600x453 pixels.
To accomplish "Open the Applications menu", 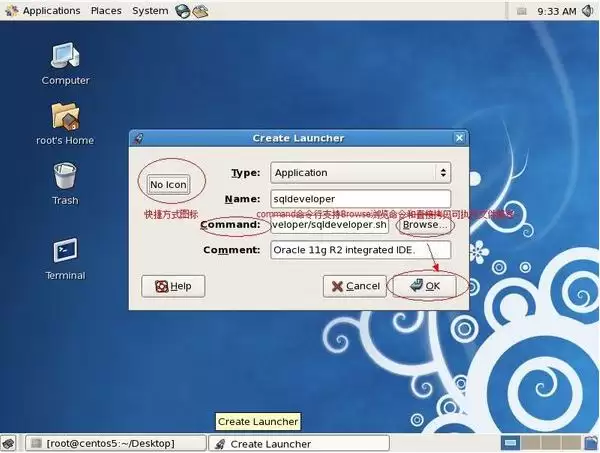I will [x=51, y=11].
